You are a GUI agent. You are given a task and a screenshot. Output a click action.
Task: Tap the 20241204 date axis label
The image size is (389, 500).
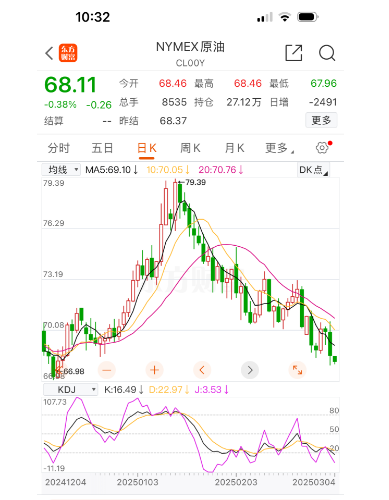coord(66,482)
